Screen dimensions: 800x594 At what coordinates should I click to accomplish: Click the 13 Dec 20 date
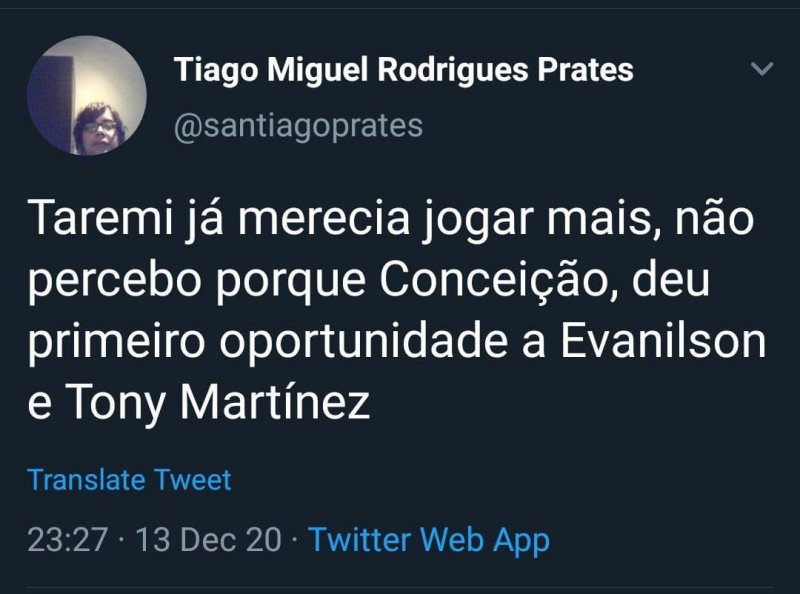click(x=208, y=540)
